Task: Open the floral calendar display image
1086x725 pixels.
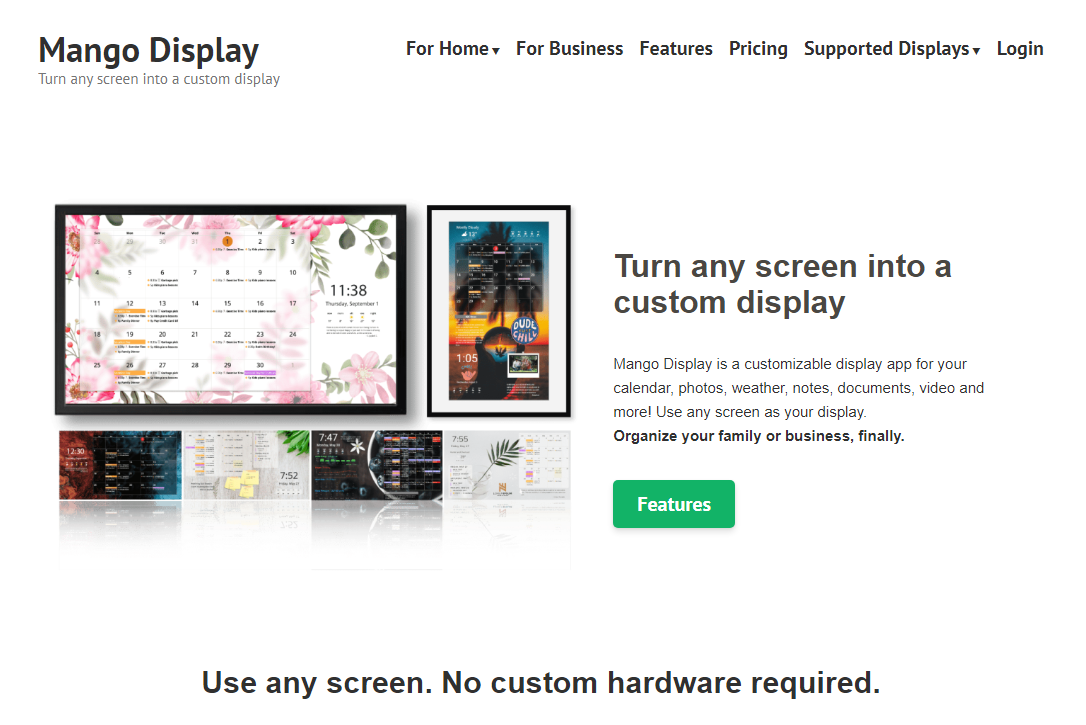Action: (x=231, y=310)
